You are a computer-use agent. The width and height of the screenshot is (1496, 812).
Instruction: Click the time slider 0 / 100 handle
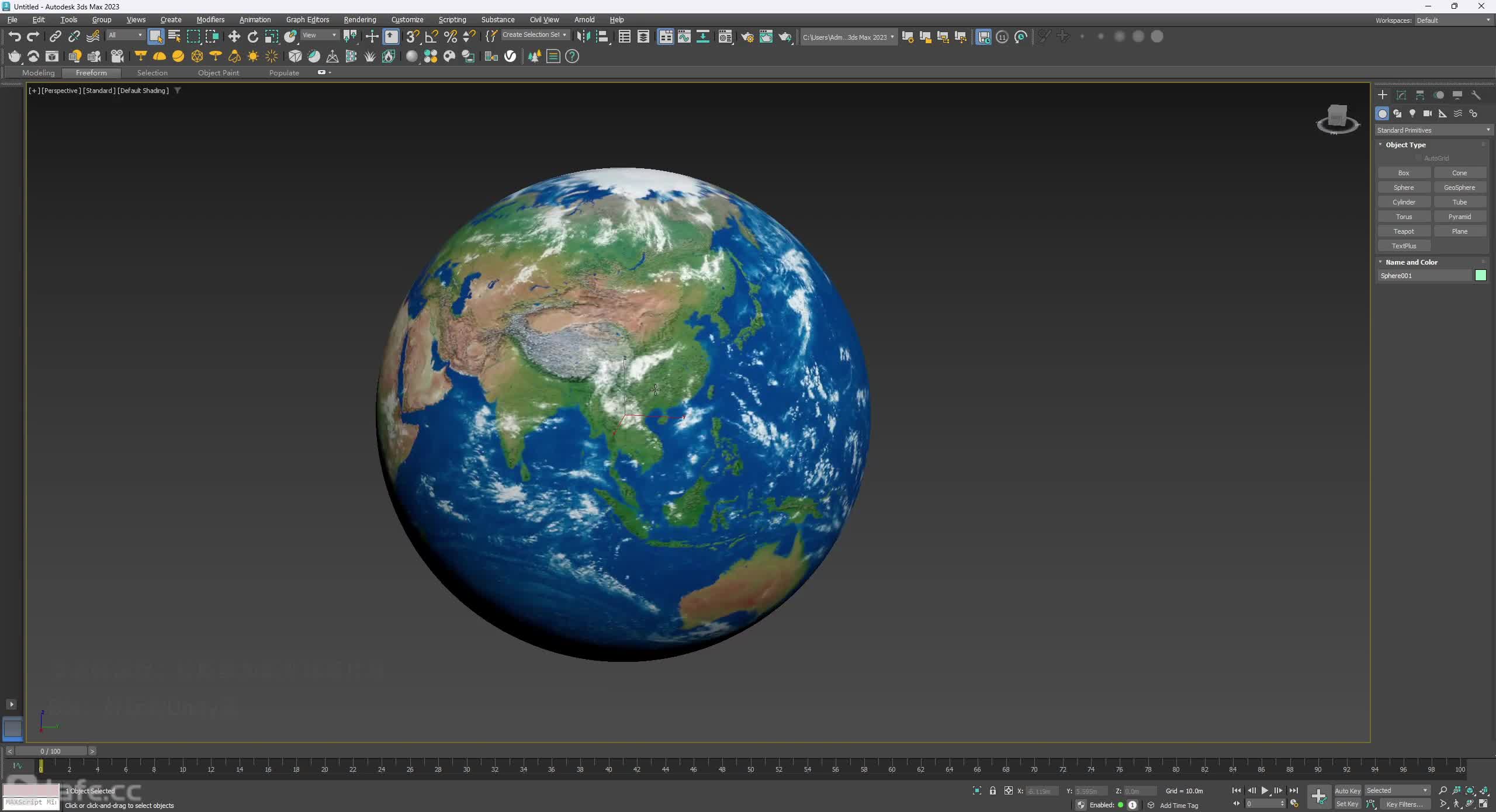[x=51, y=751]
